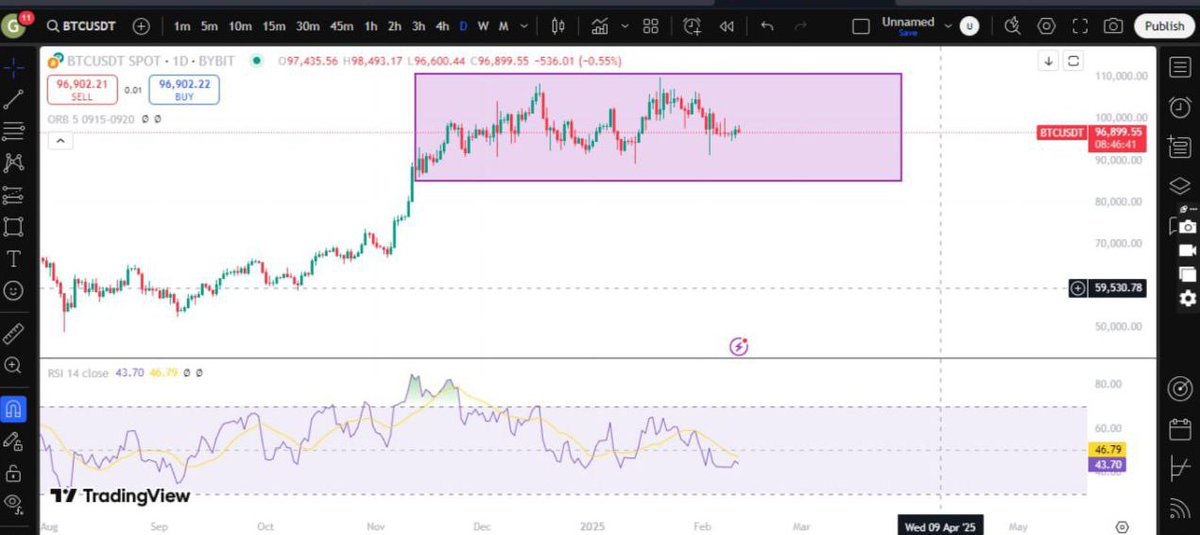1200x535 pixels.
Task: Switch to the W weekly timeframe
Action: (483, 26)
